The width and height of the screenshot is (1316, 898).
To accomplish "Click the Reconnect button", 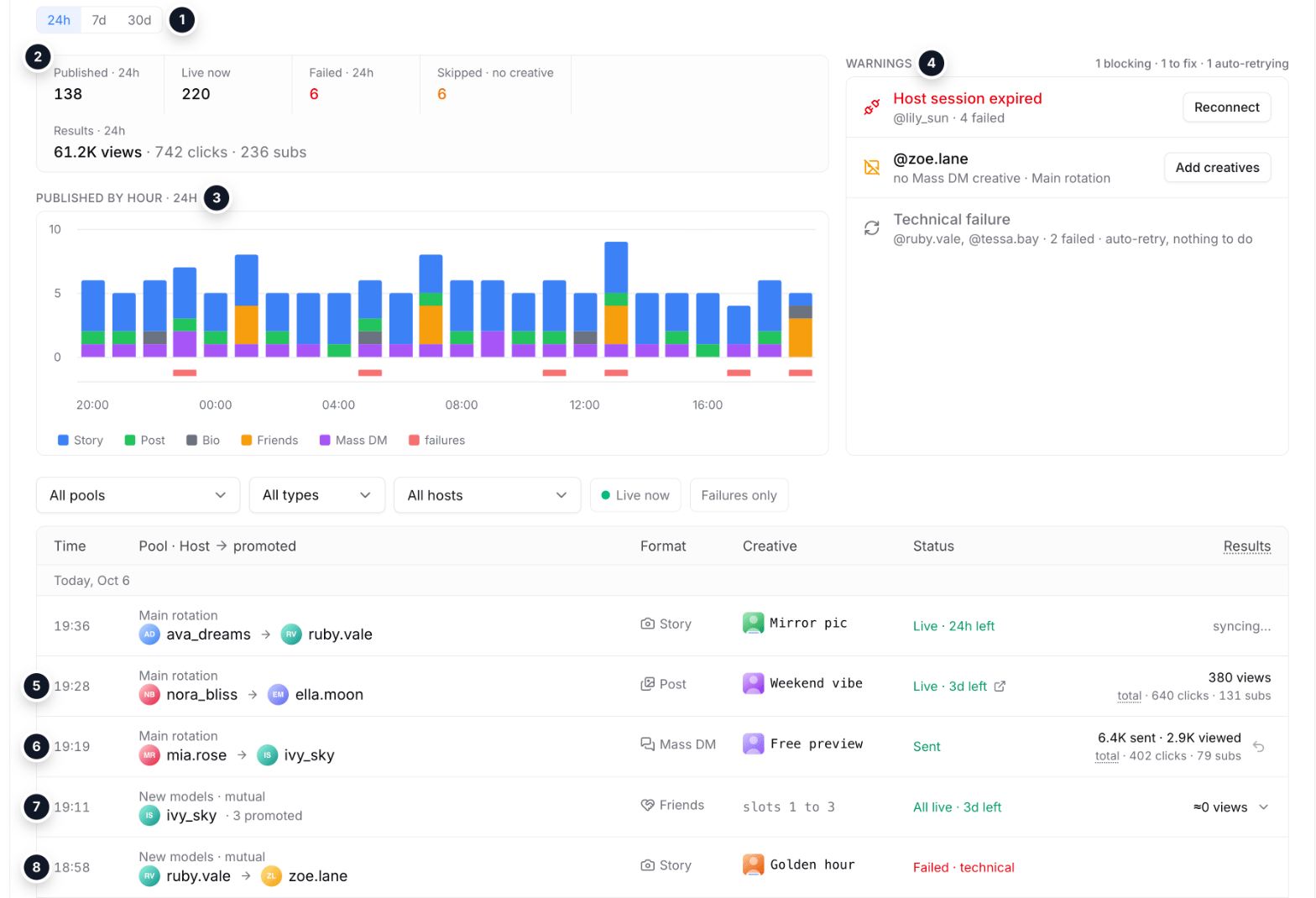I will 1227,107.
